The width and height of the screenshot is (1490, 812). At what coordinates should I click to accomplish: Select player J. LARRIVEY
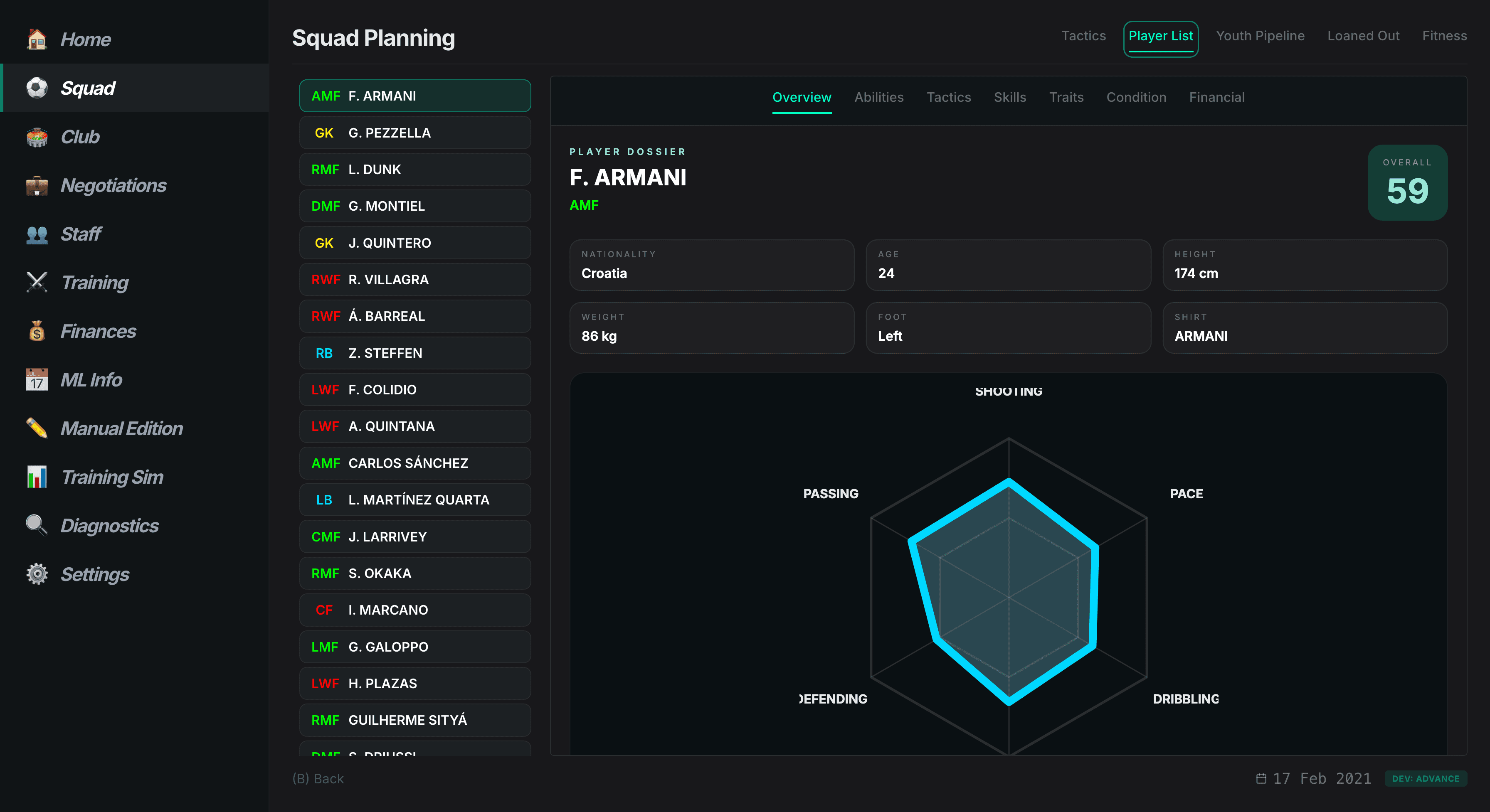[415, 536]
